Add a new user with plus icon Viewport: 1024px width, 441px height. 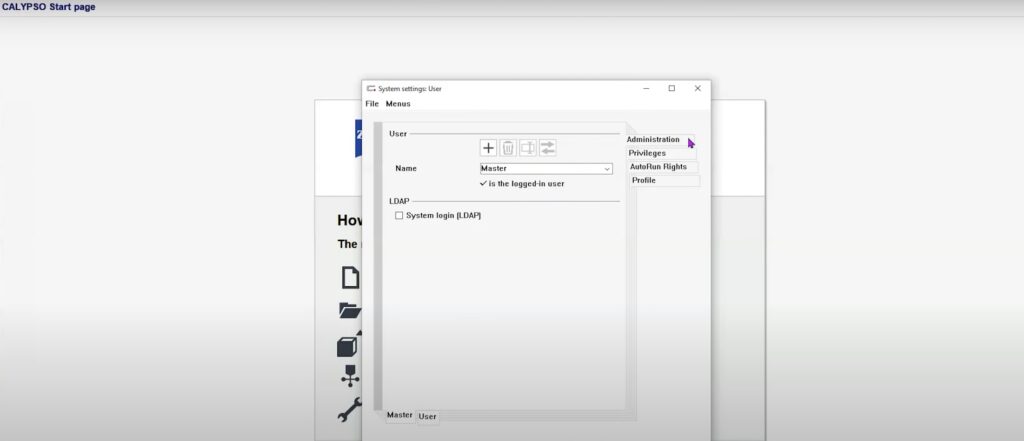[x=488, y=148]
